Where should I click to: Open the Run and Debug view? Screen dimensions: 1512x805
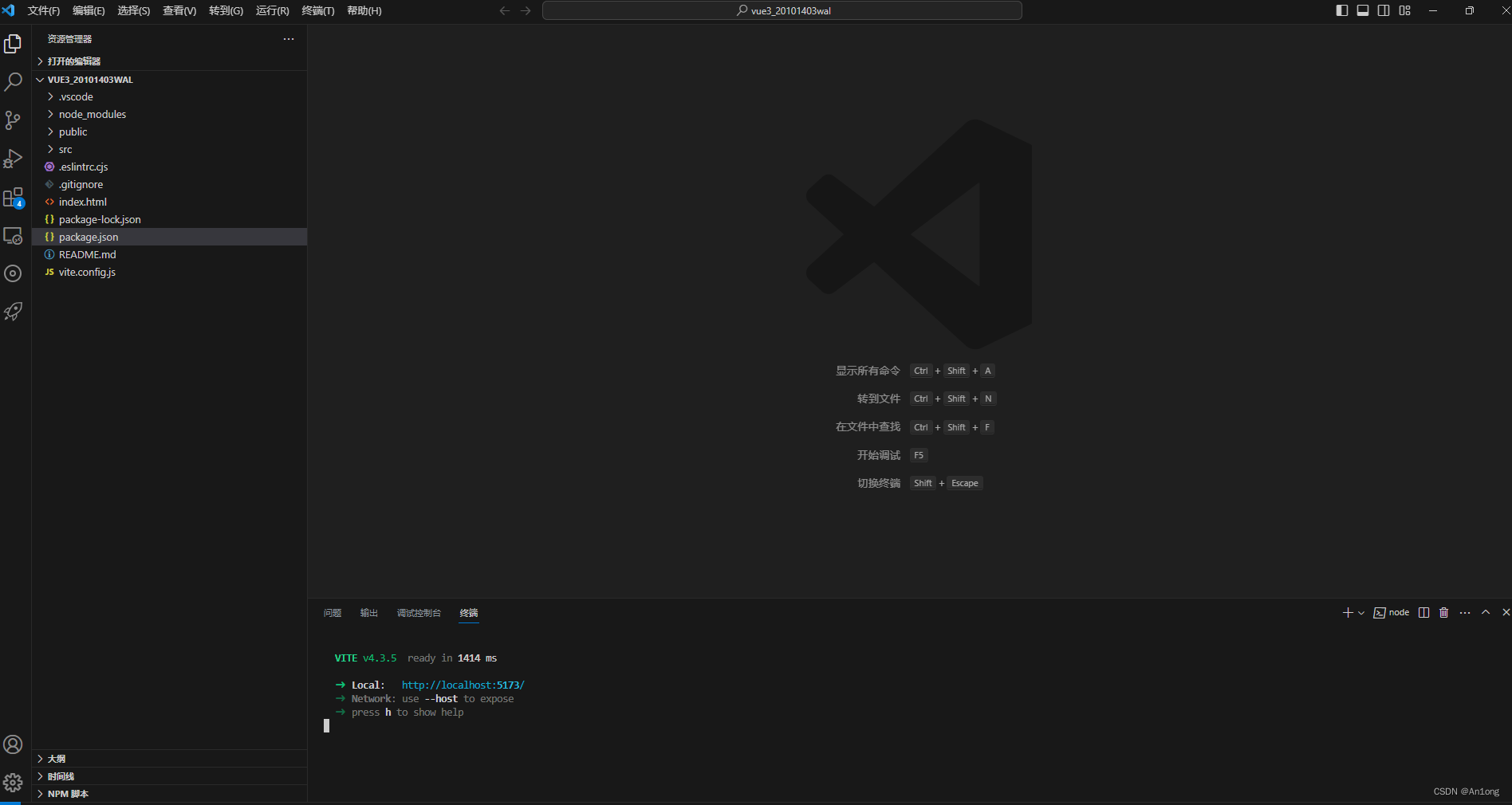click(13, 159)
